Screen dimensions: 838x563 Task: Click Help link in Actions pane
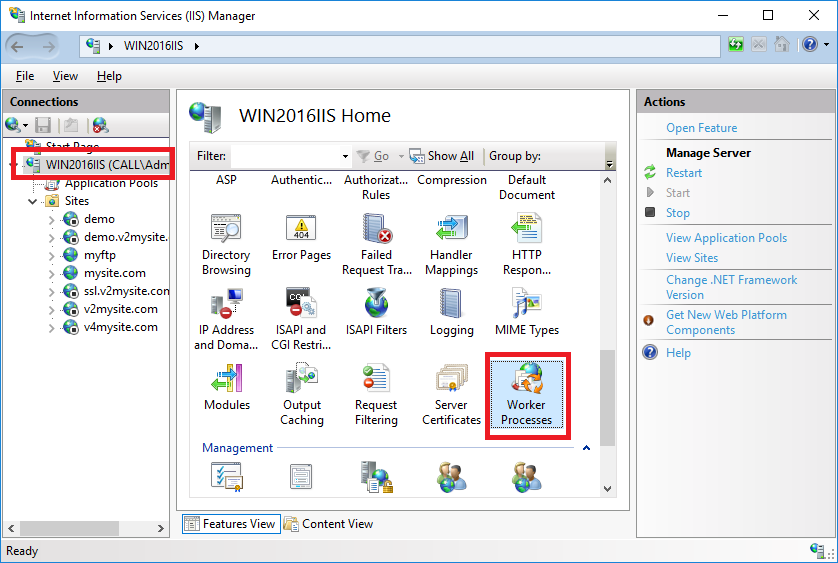tap(678, 353)
